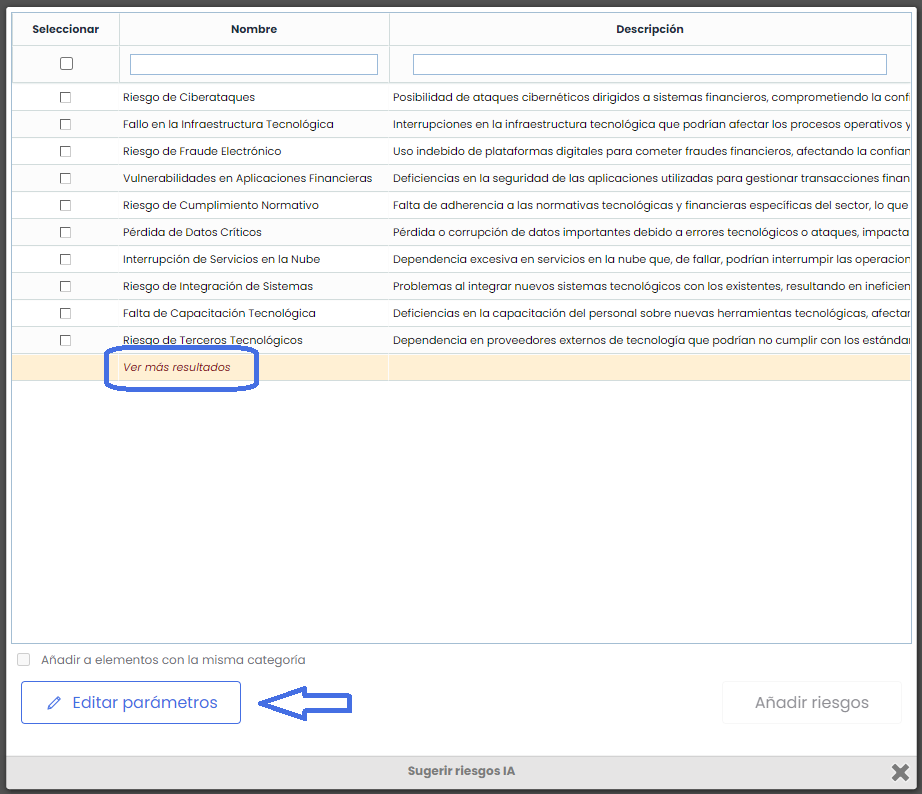Toggle the select-all checkbox under Seleccionar
922x794 pixels.
(x=66, y=64)
